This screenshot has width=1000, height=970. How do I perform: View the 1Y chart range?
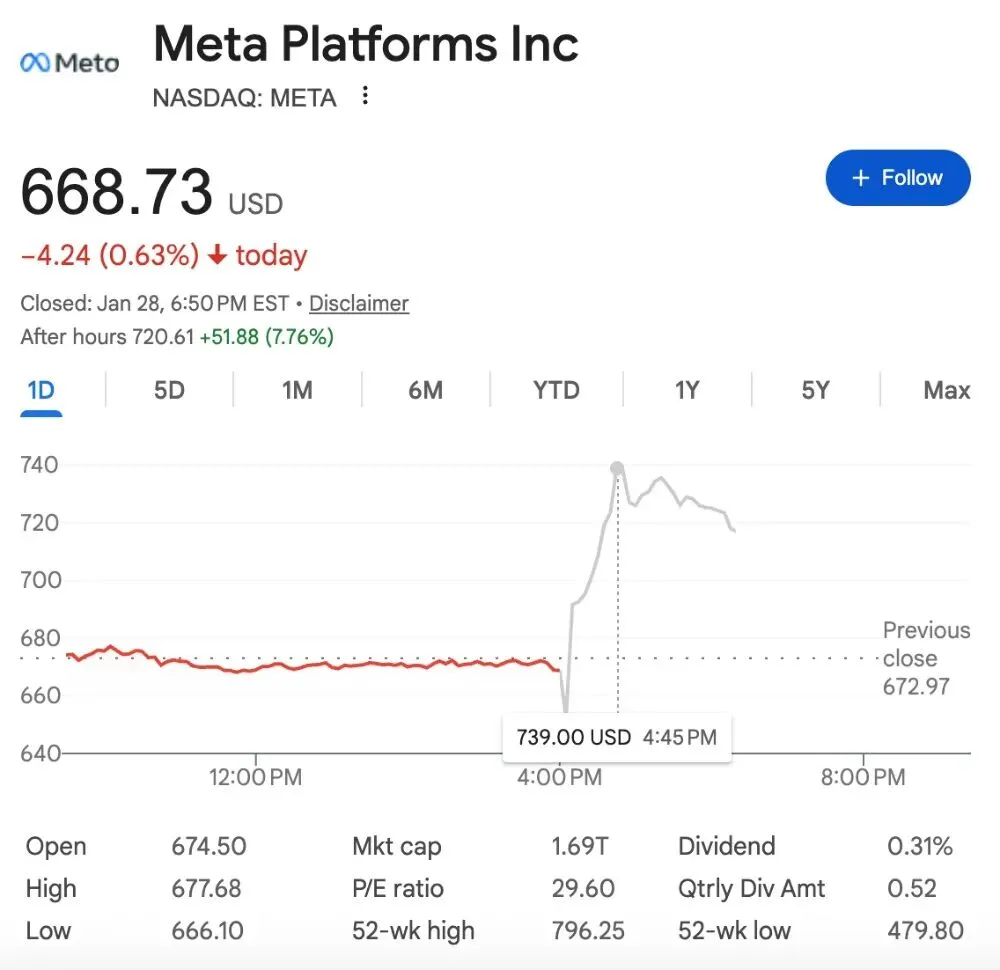click(686, 390)
